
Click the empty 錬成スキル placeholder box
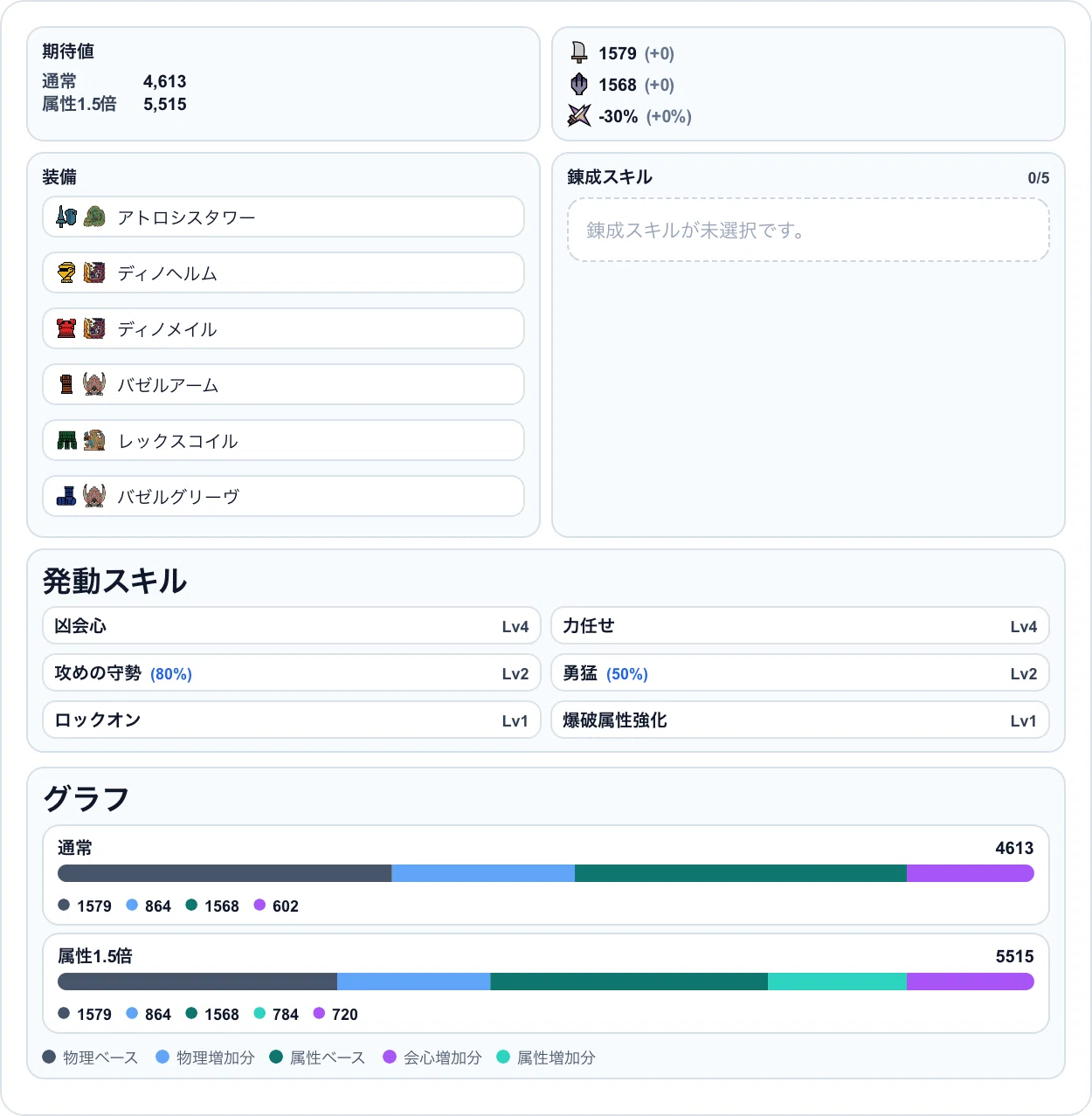click(808, 230)
